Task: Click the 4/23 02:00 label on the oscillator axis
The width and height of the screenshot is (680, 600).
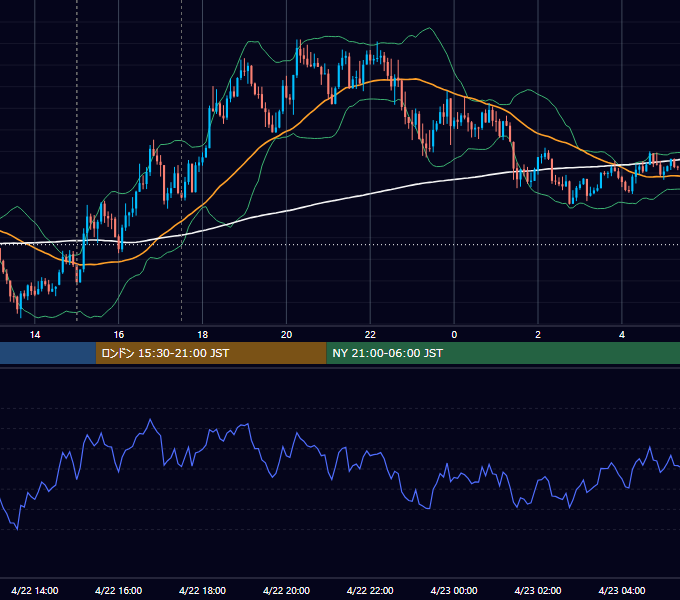Action: [538, 590]
